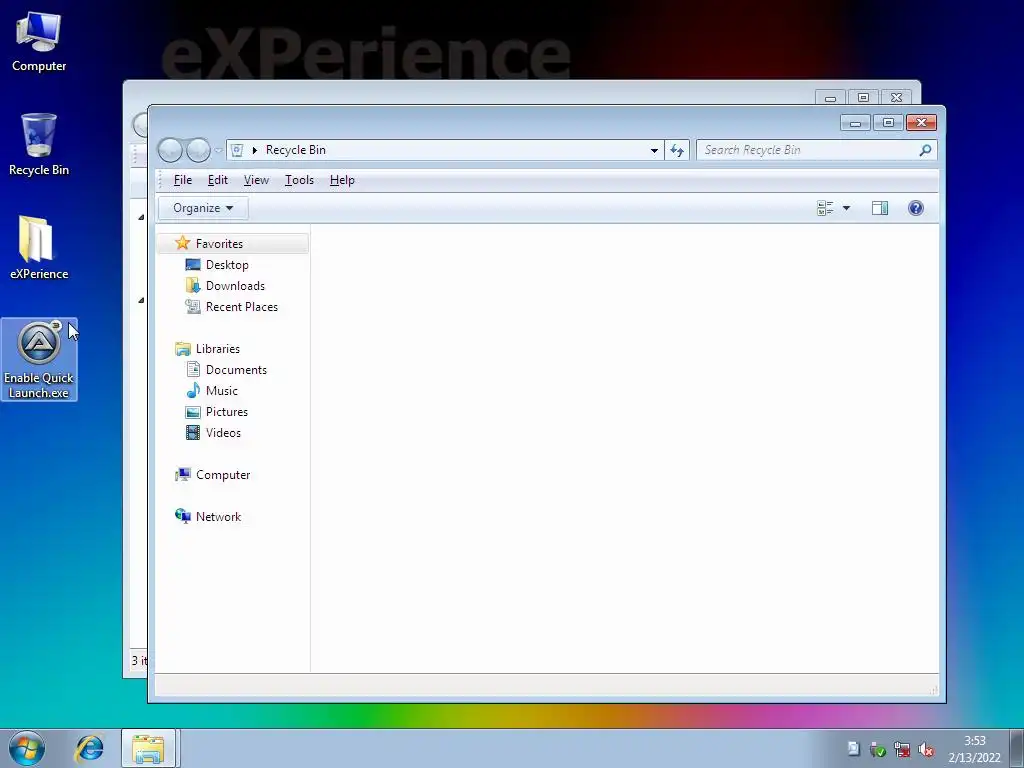This screenshot has width=1024, height=768.
Task: Open Desktop under Favorites
Action: (x=227, y=264)
